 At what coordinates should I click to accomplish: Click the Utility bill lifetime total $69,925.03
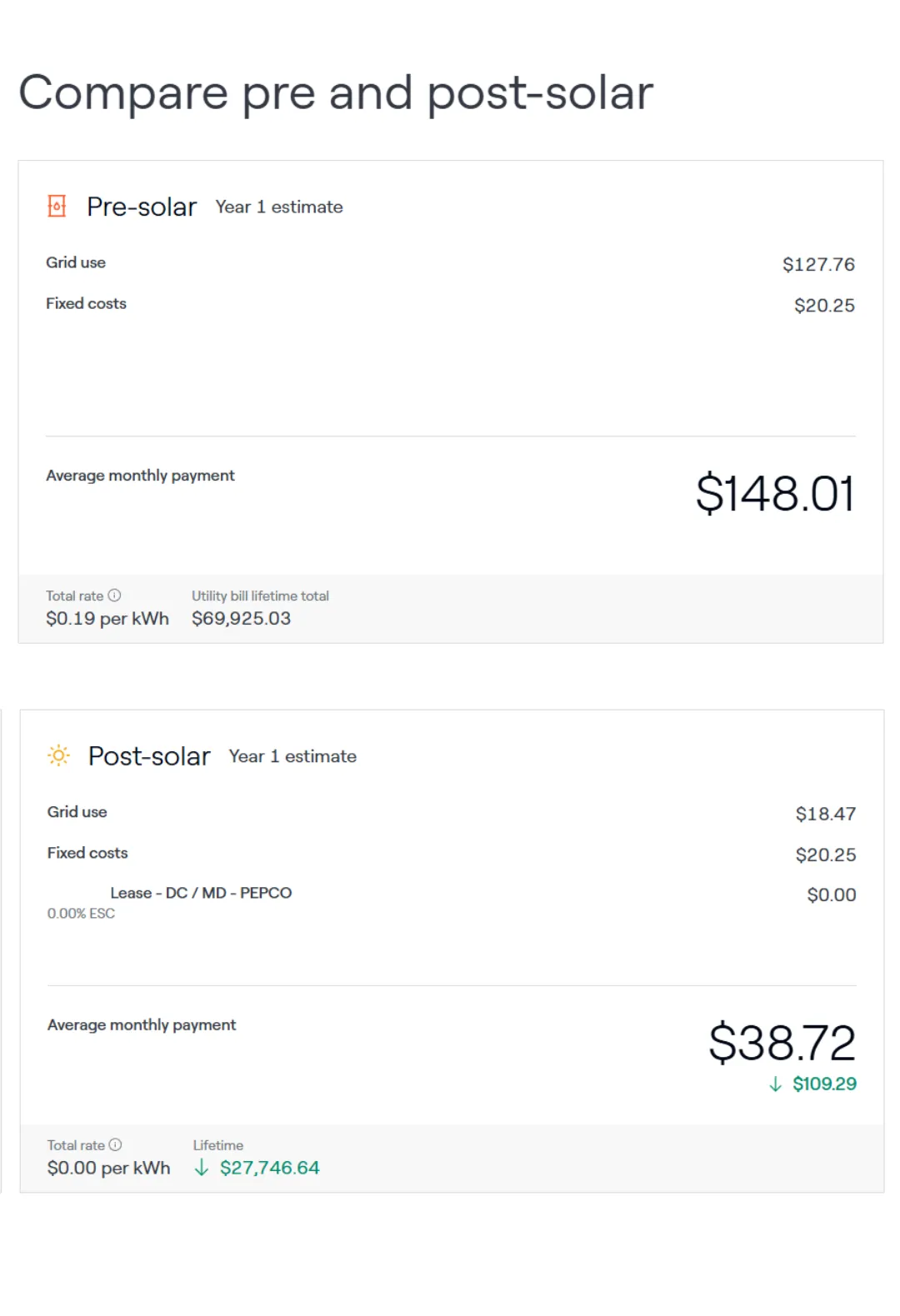(241, 618)
